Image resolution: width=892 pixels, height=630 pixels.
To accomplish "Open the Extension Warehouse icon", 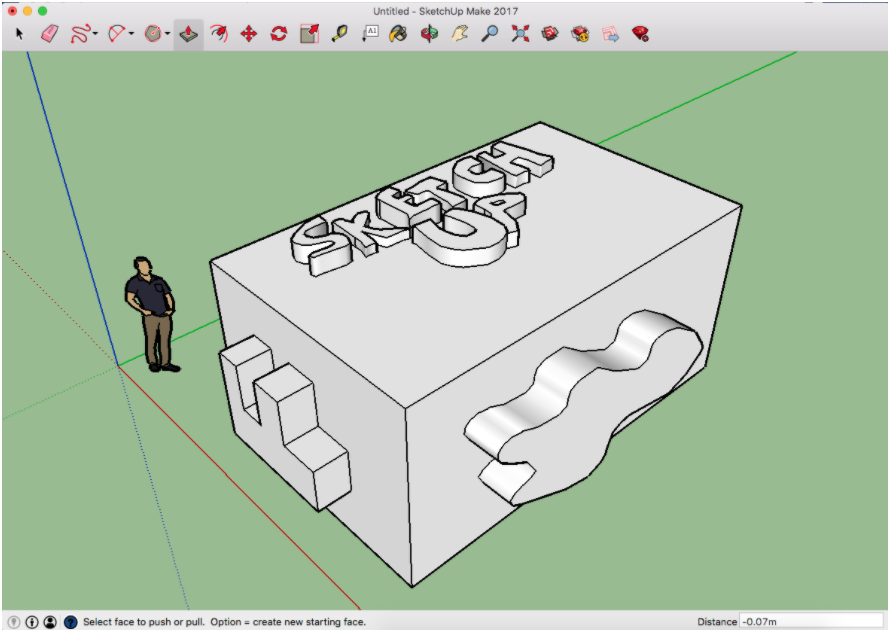I will (x=580, y=34).
